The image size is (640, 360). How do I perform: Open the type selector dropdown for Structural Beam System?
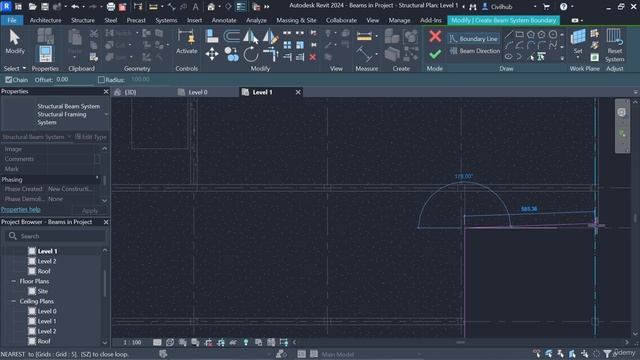tap(107, 114)
